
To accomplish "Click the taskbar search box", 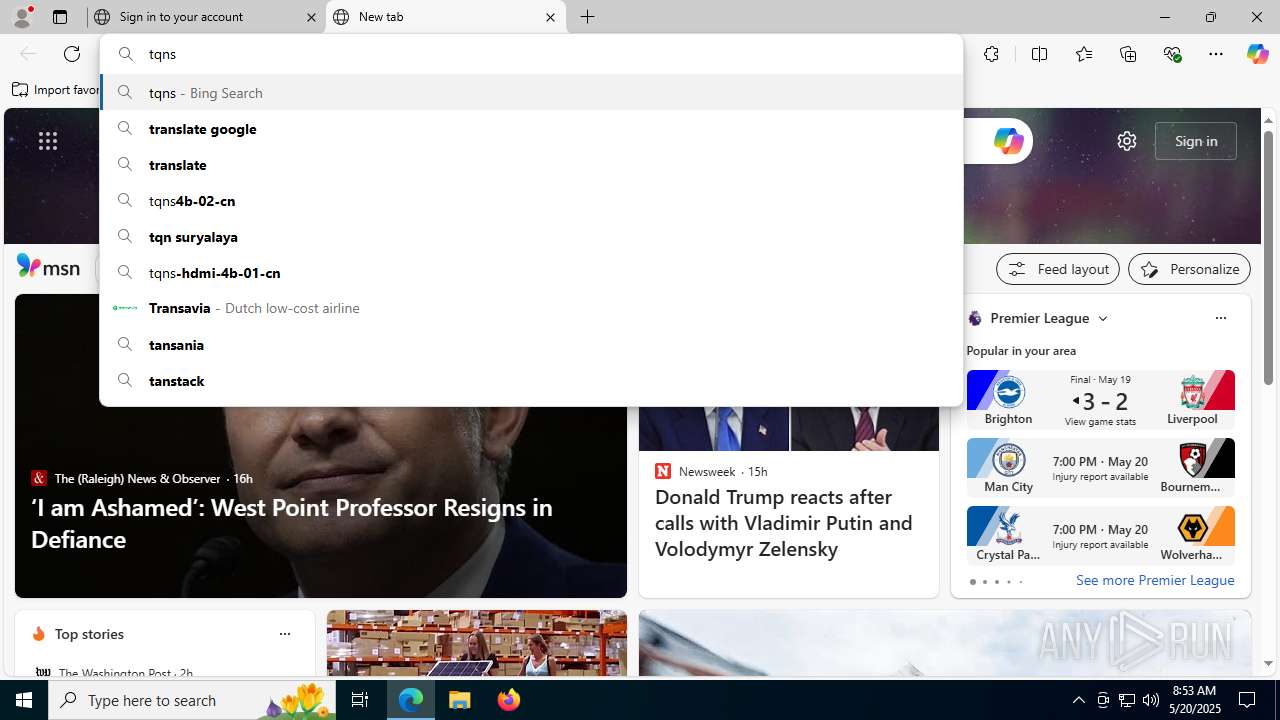I will [193, 700].
